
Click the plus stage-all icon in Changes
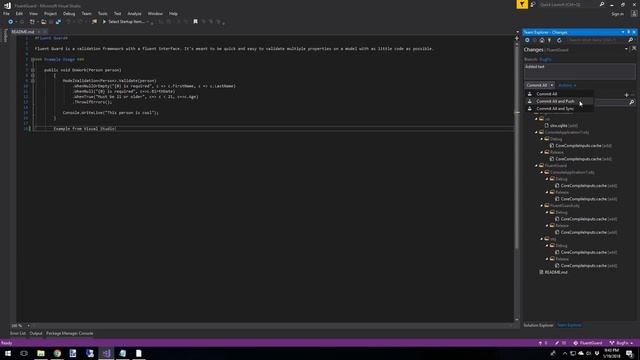tap(627, 95)
